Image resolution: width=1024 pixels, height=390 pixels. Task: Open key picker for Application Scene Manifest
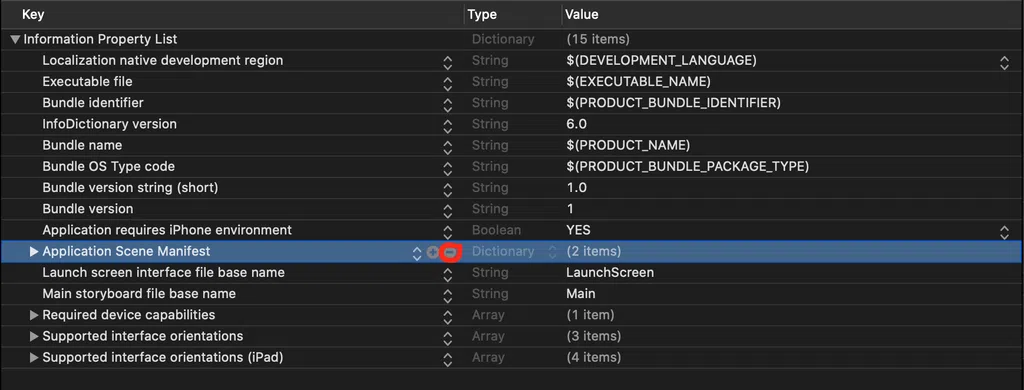[417, 253]
